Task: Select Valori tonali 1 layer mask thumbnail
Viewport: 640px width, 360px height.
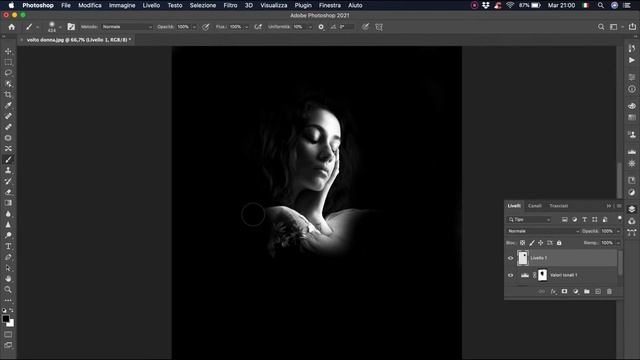Action: point(542,275)
